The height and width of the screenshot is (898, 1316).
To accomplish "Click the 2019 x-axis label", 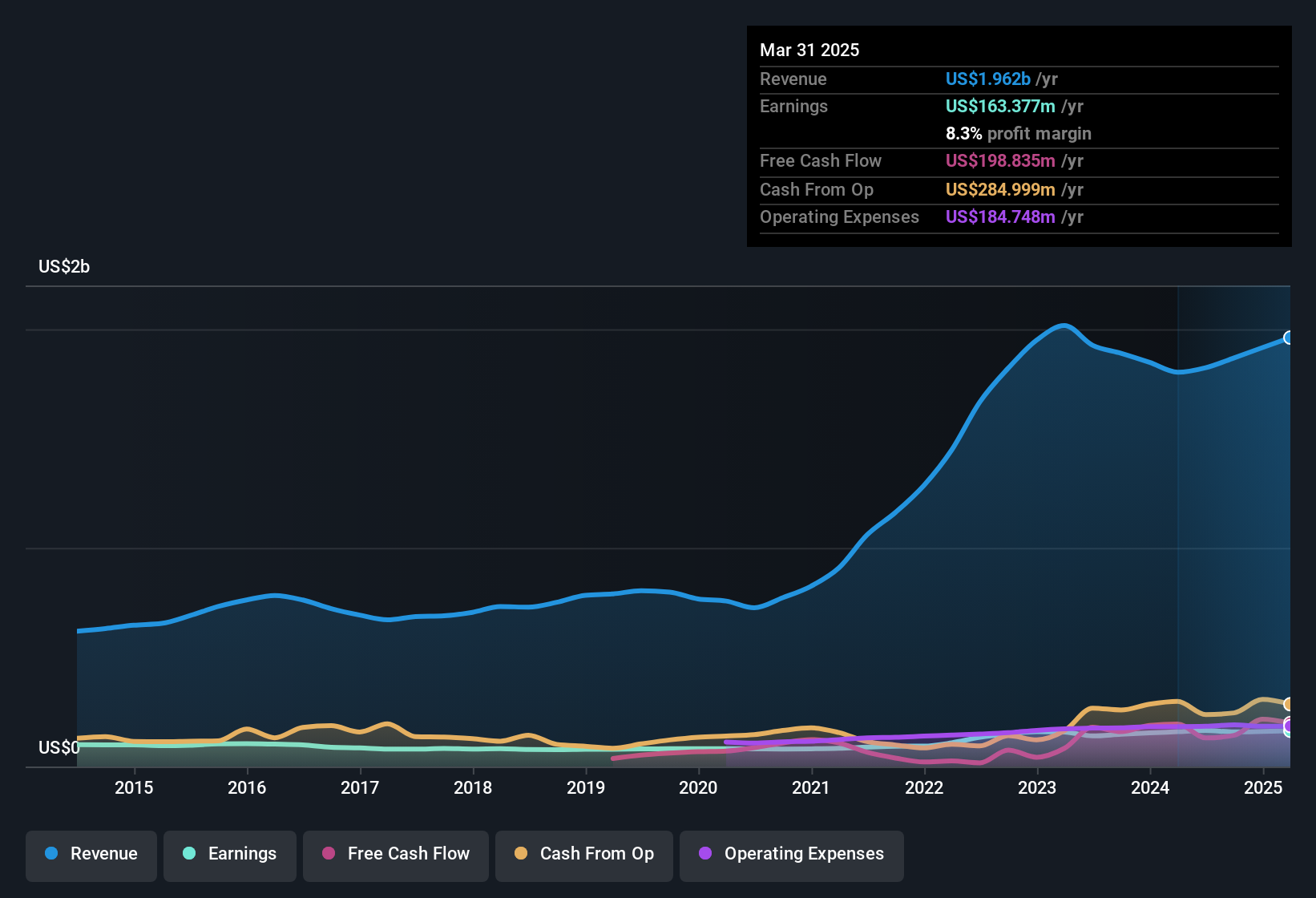I will click(x=586, y=788).
